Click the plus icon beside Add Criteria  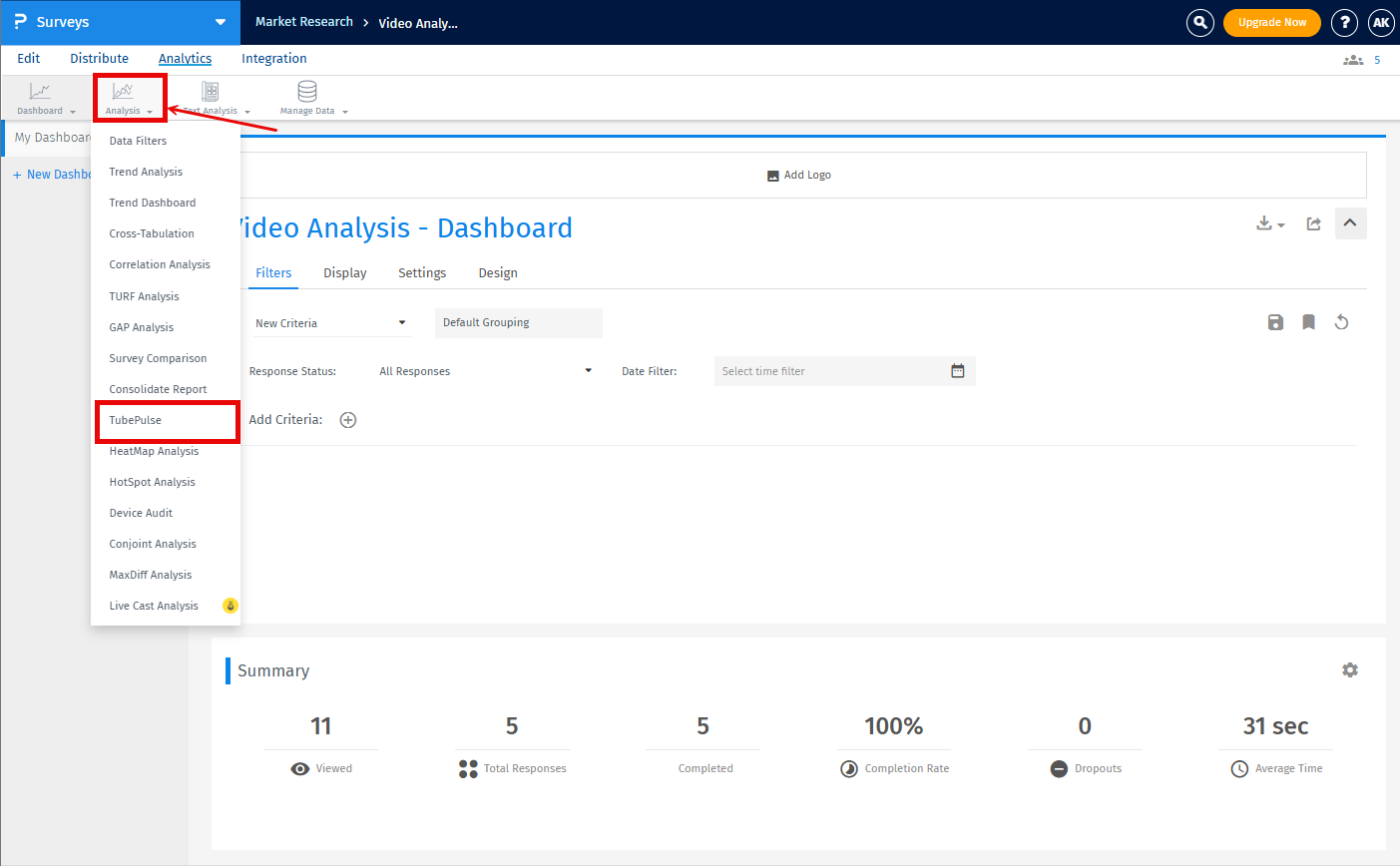(348, 420)
